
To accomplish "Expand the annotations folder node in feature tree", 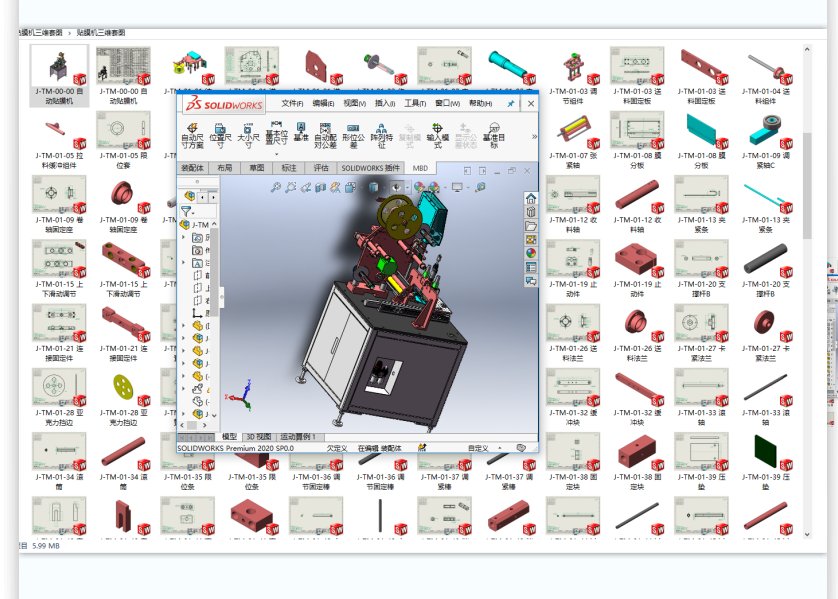I will pyautogui.click(x=184, y=262).
